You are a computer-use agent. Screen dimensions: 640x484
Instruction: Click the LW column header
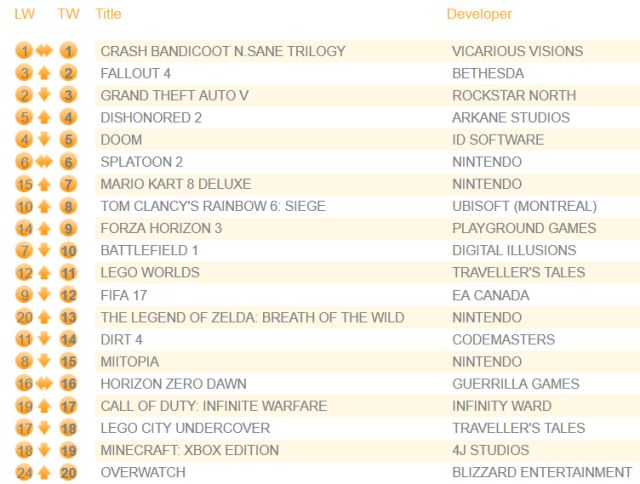point(24,14)
